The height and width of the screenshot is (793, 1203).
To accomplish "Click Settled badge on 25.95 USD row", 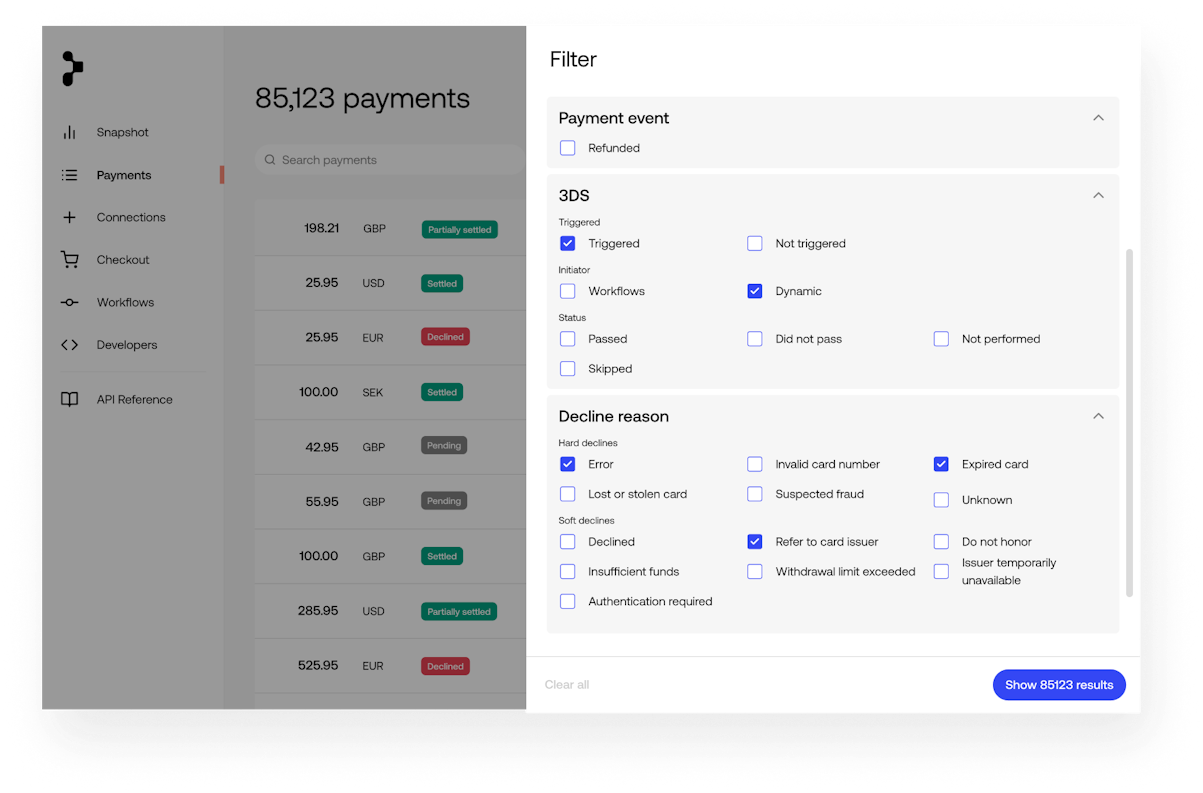I will (x=442, y=284).
